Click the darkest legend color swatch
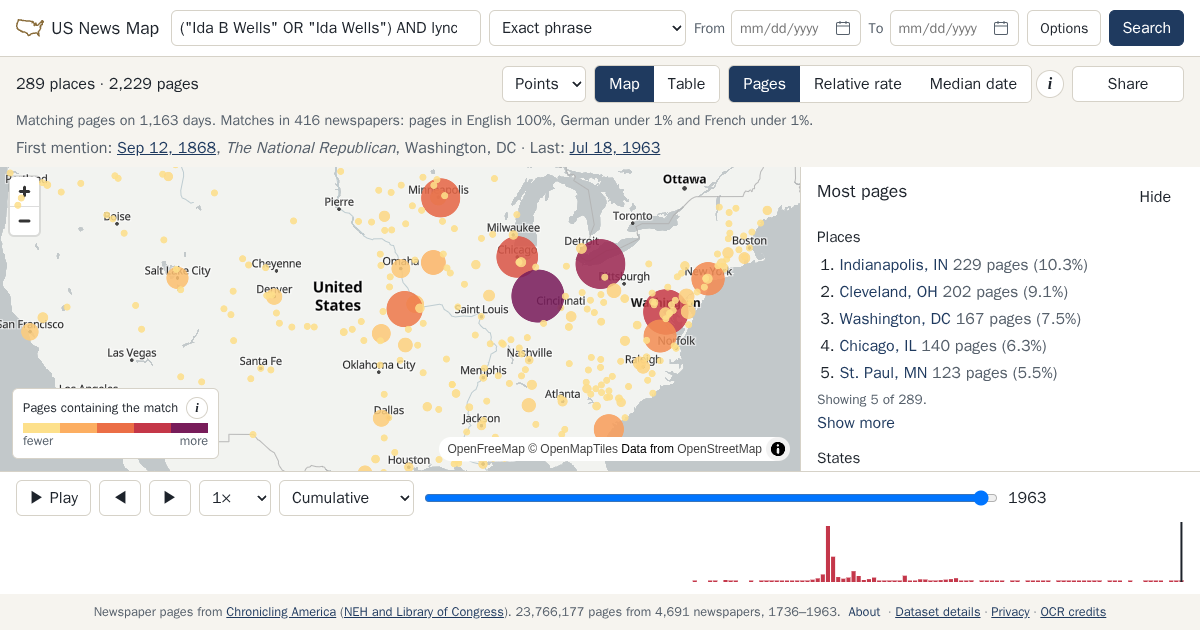Viewport: 1200px width, 630px height. tap(190, 428)
